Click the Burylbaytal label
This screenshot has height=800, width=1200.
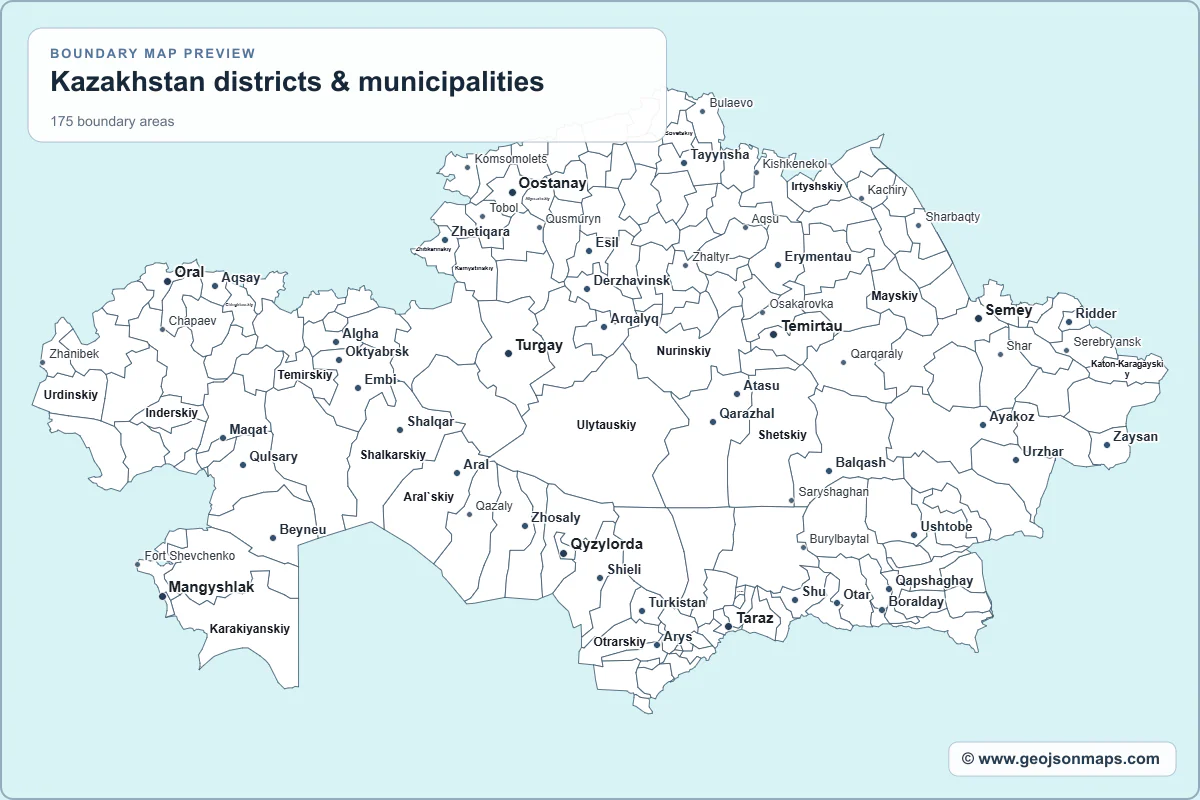(839, 539)
